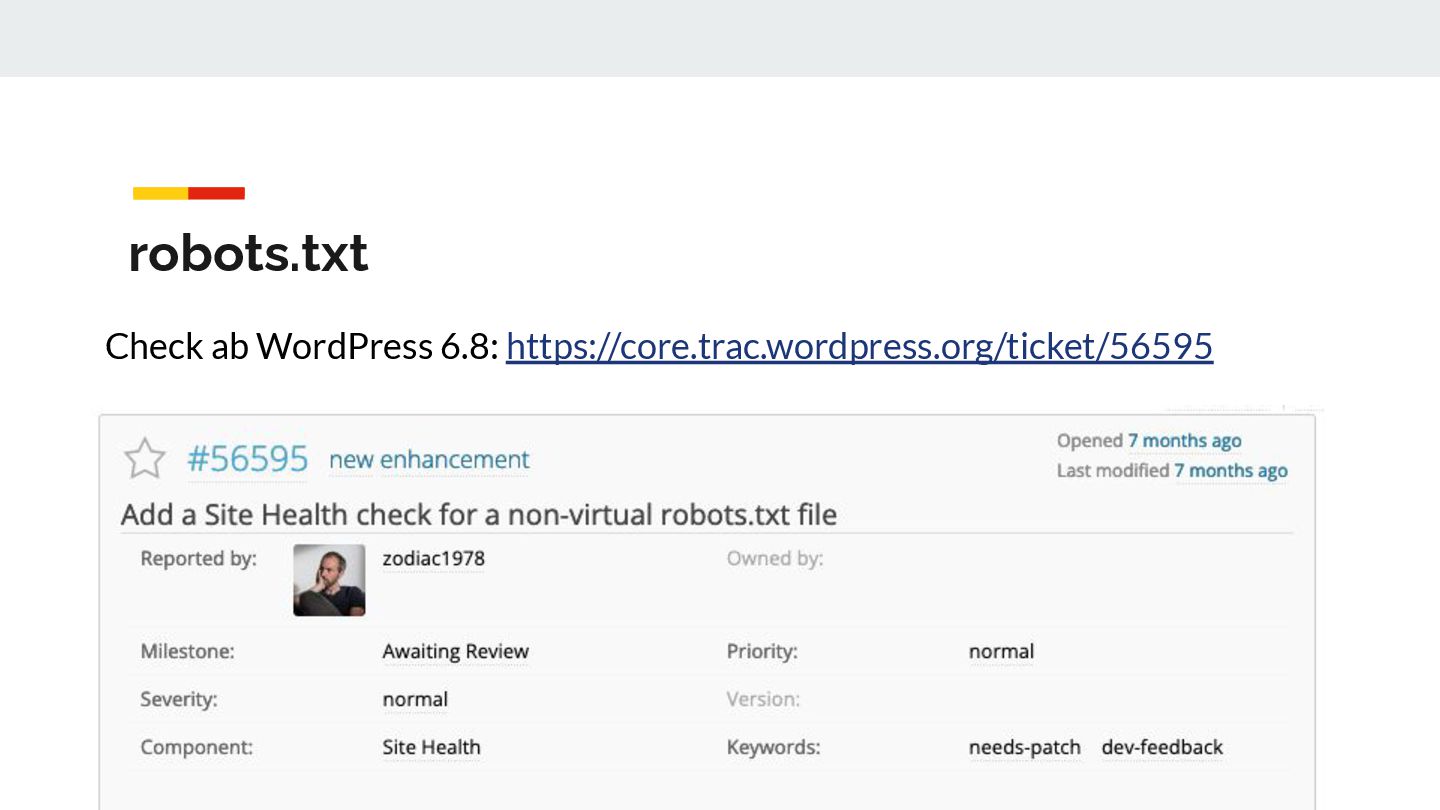Click the Opened '7 months ago' timestamp
1440x810 pixels.
[1184, 441]
